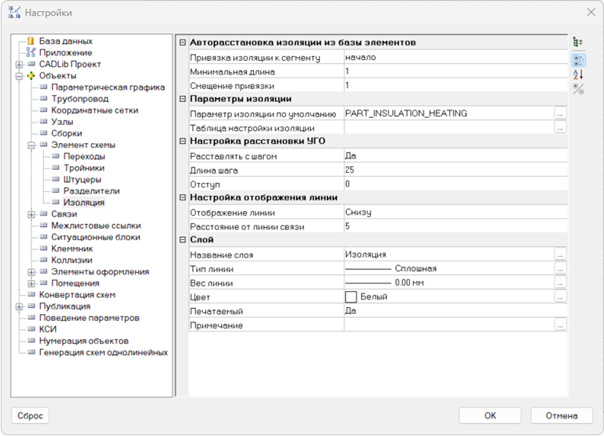Click the Приложение icon in the tree

(x=31, y=52)
